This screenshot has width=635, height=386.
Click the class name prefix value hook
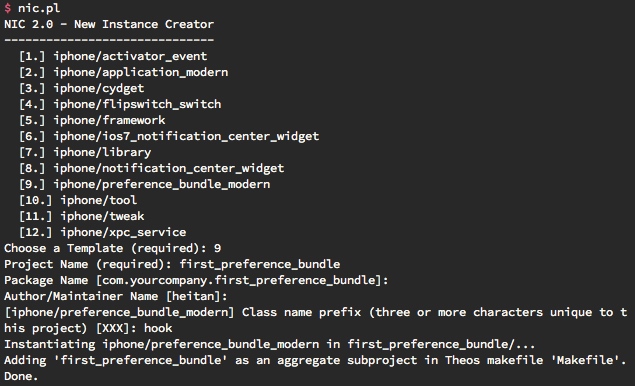pyautogui.click(x=158, y=328)
